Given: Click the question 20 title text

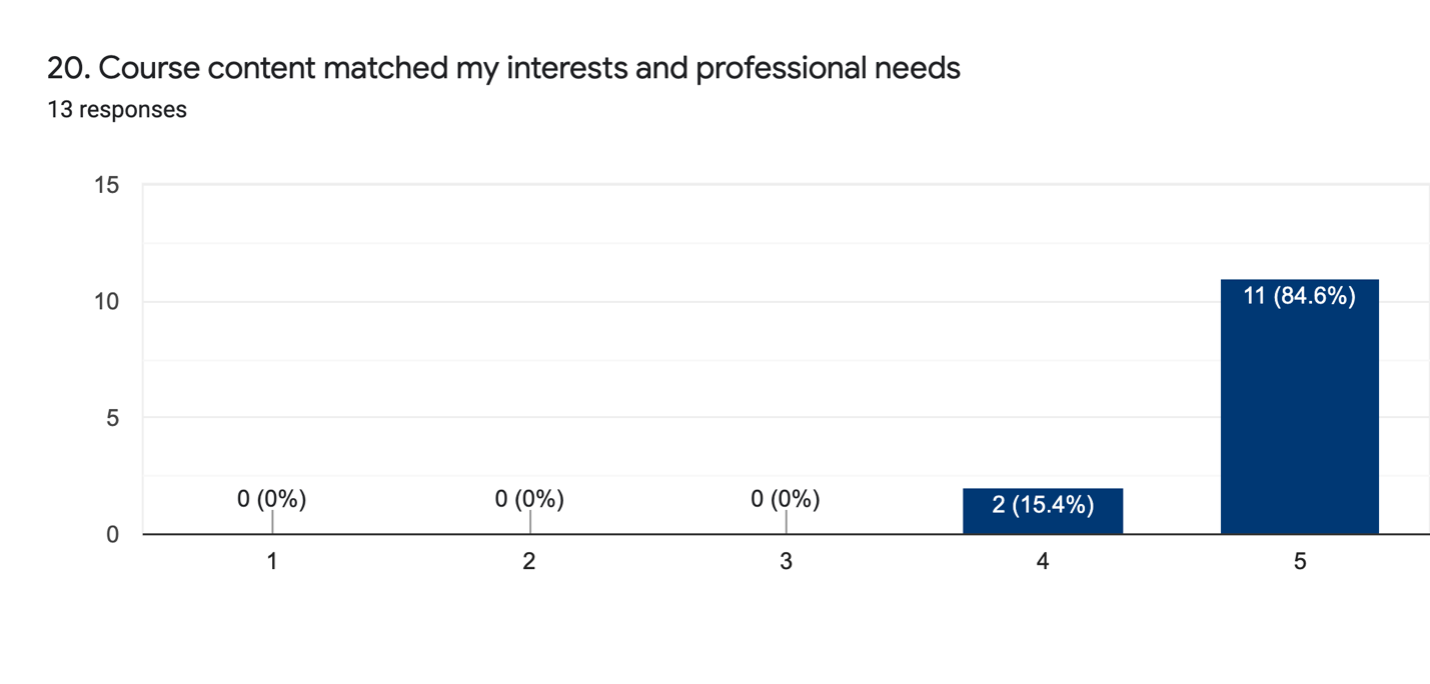Looking at the screenshot, I should 504,68.
